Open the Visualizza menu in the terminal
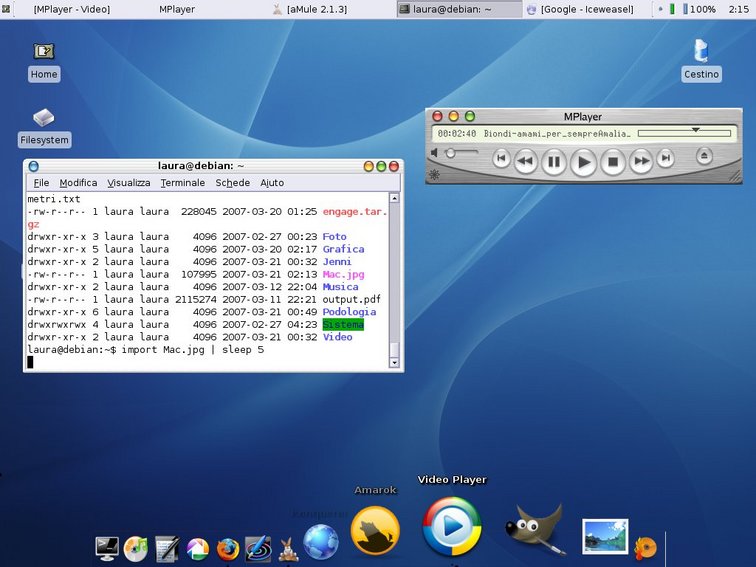The image size is (756, 567). (x=129, y=183)
